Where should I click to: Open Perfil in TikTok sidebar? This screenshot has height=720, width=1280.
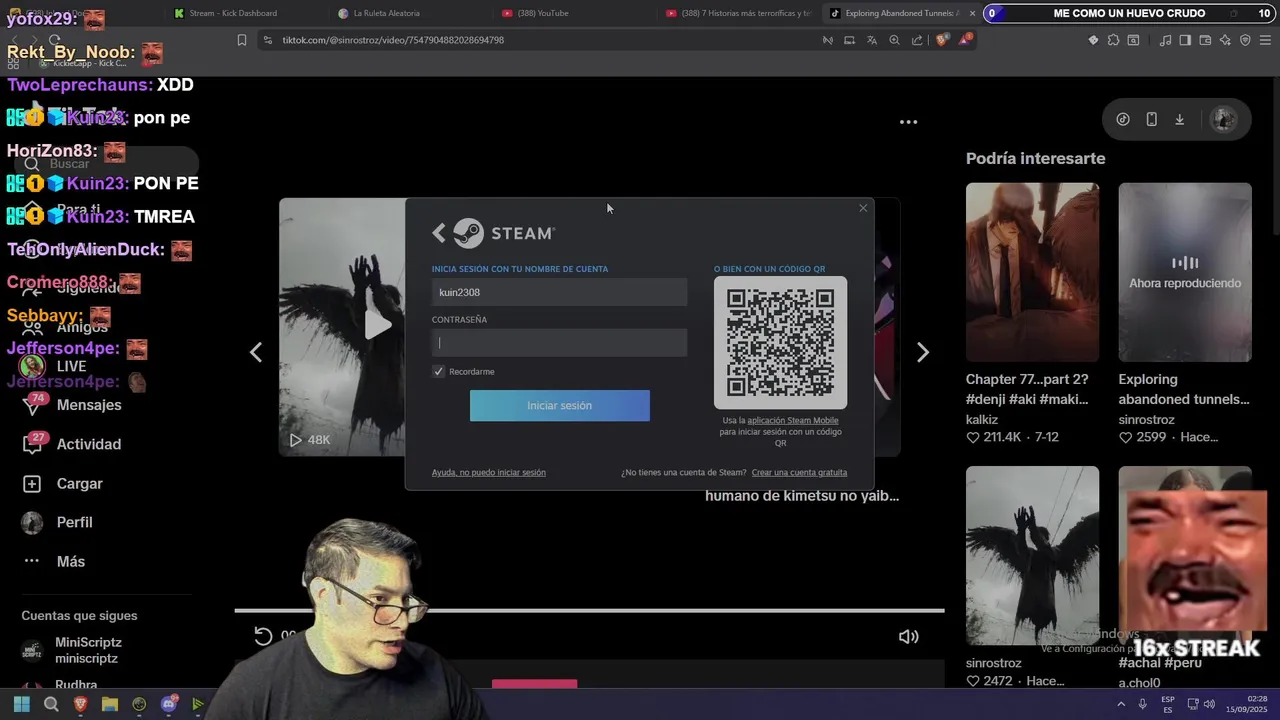point(58,522)
